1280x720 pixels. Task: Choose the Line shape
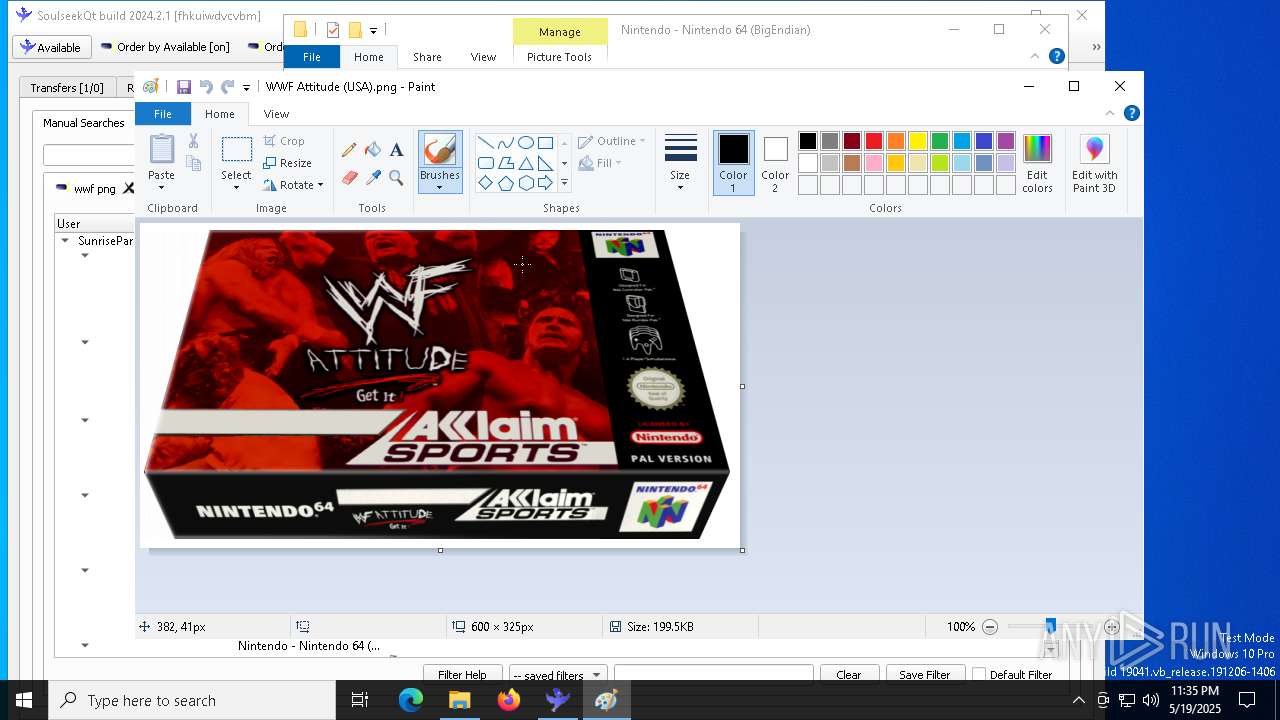(x=485, y=142)
